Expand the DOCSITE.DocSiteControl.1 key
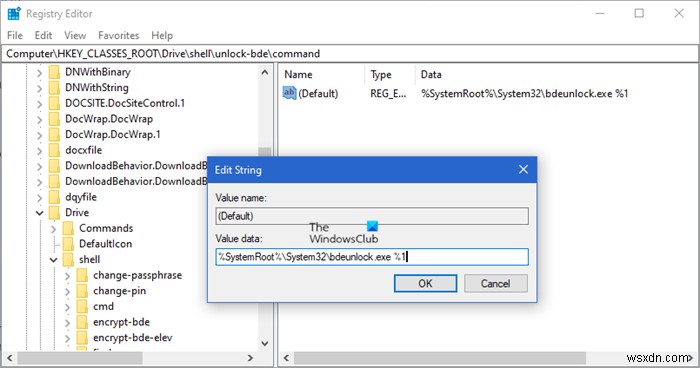This screenshot has height=368, width=700. coord(39,104)
